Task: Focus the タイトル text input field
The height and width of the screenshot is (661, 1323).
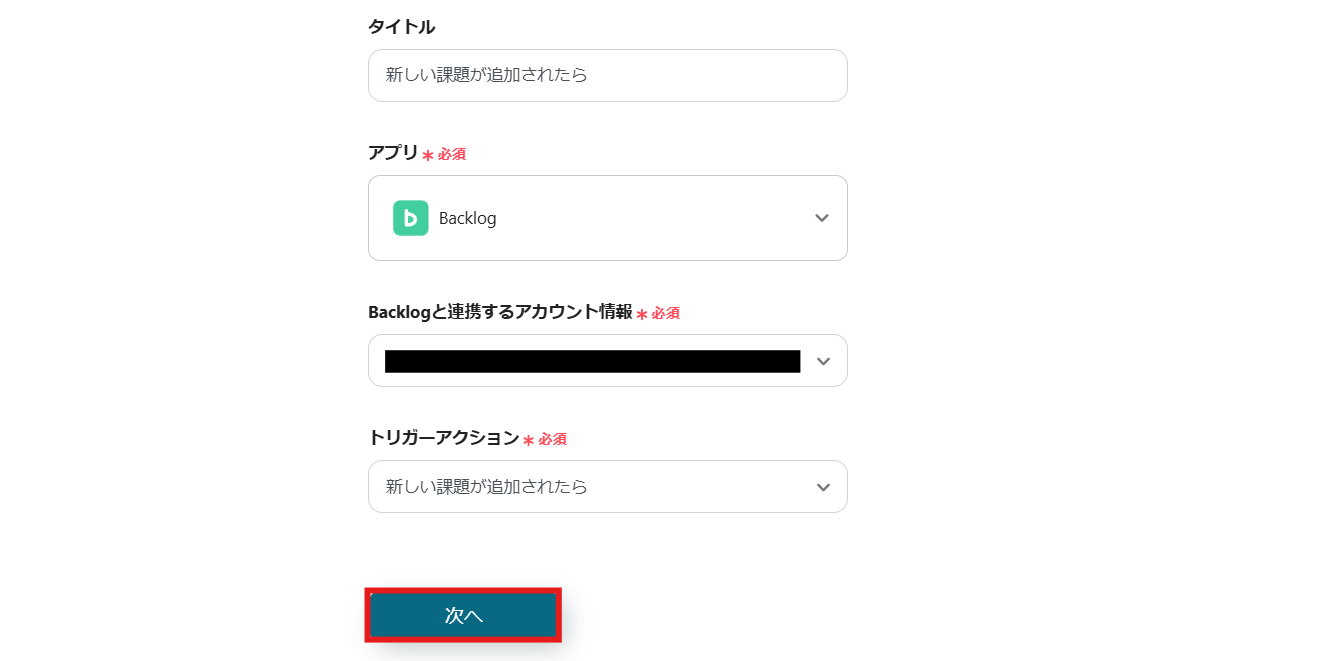Action: click(607, 75)
